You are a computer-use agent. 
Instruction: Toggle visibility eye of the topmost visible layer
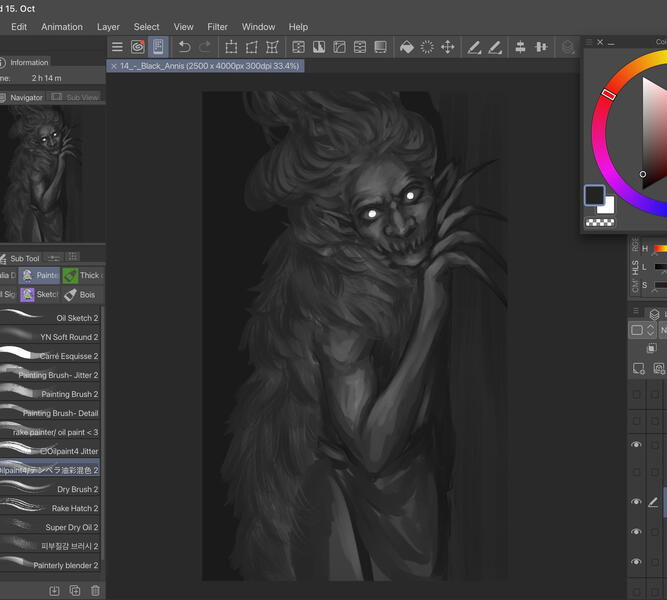(636, 445)
